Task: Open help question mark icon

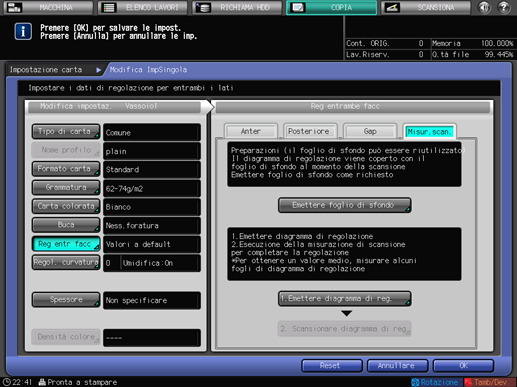Action: click(504, 7)
